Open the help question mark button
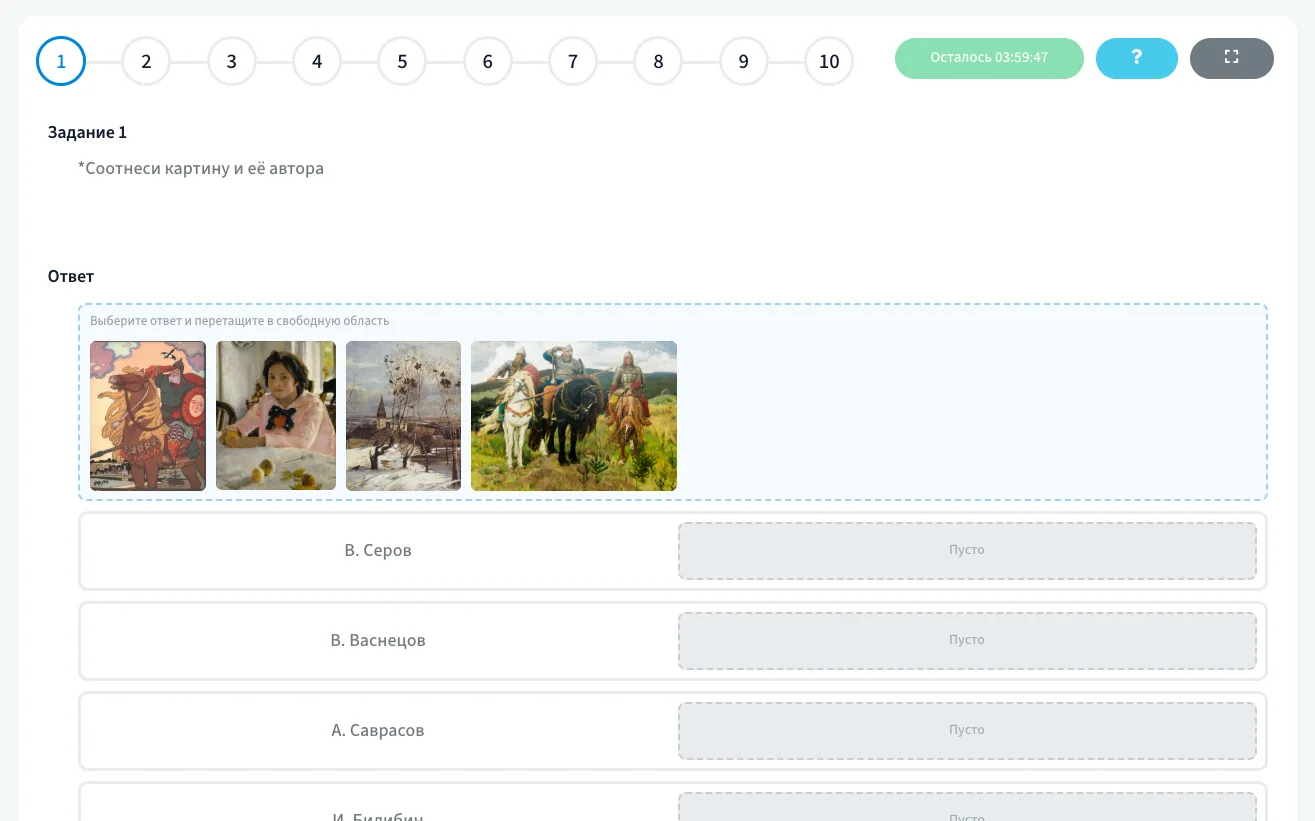 point(1136,58)
